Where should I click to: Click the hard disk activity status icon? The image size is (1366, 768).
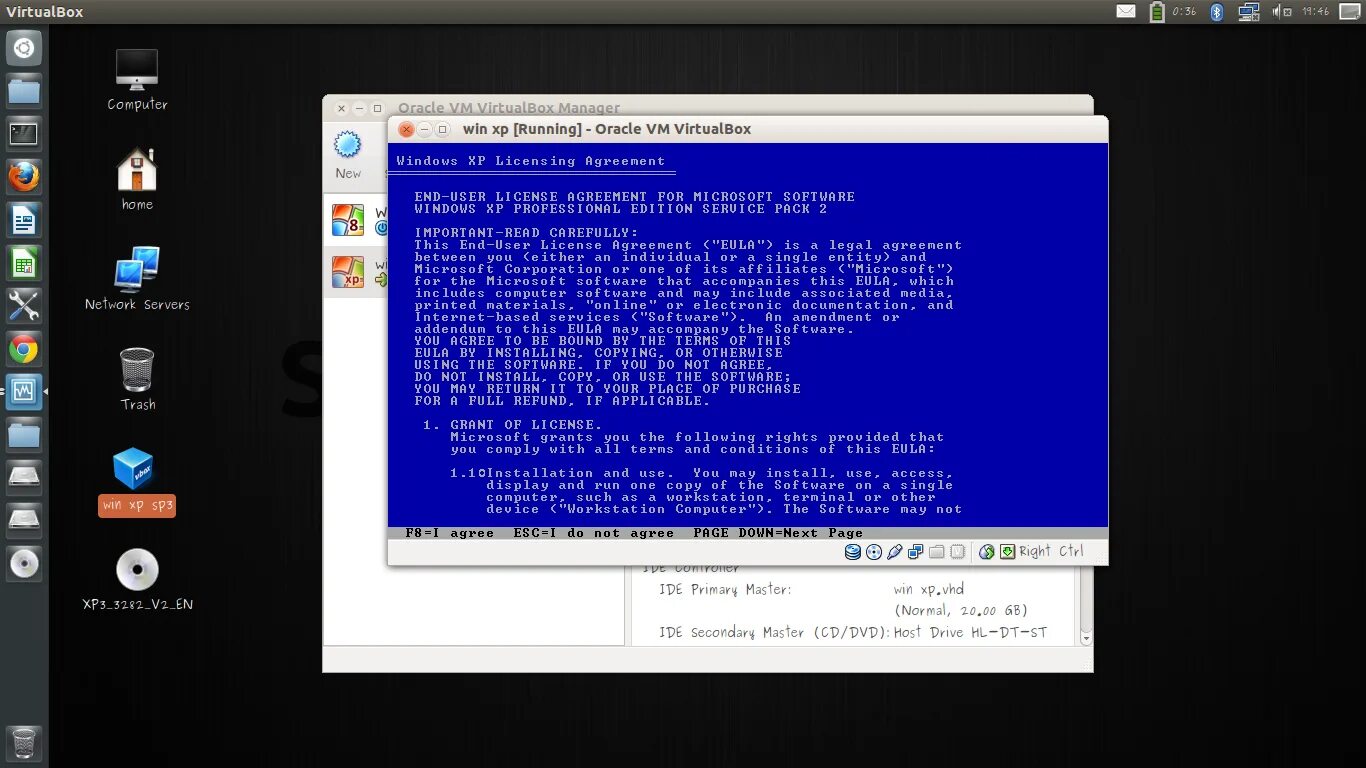pyautogui.click(x=852, y=552)
